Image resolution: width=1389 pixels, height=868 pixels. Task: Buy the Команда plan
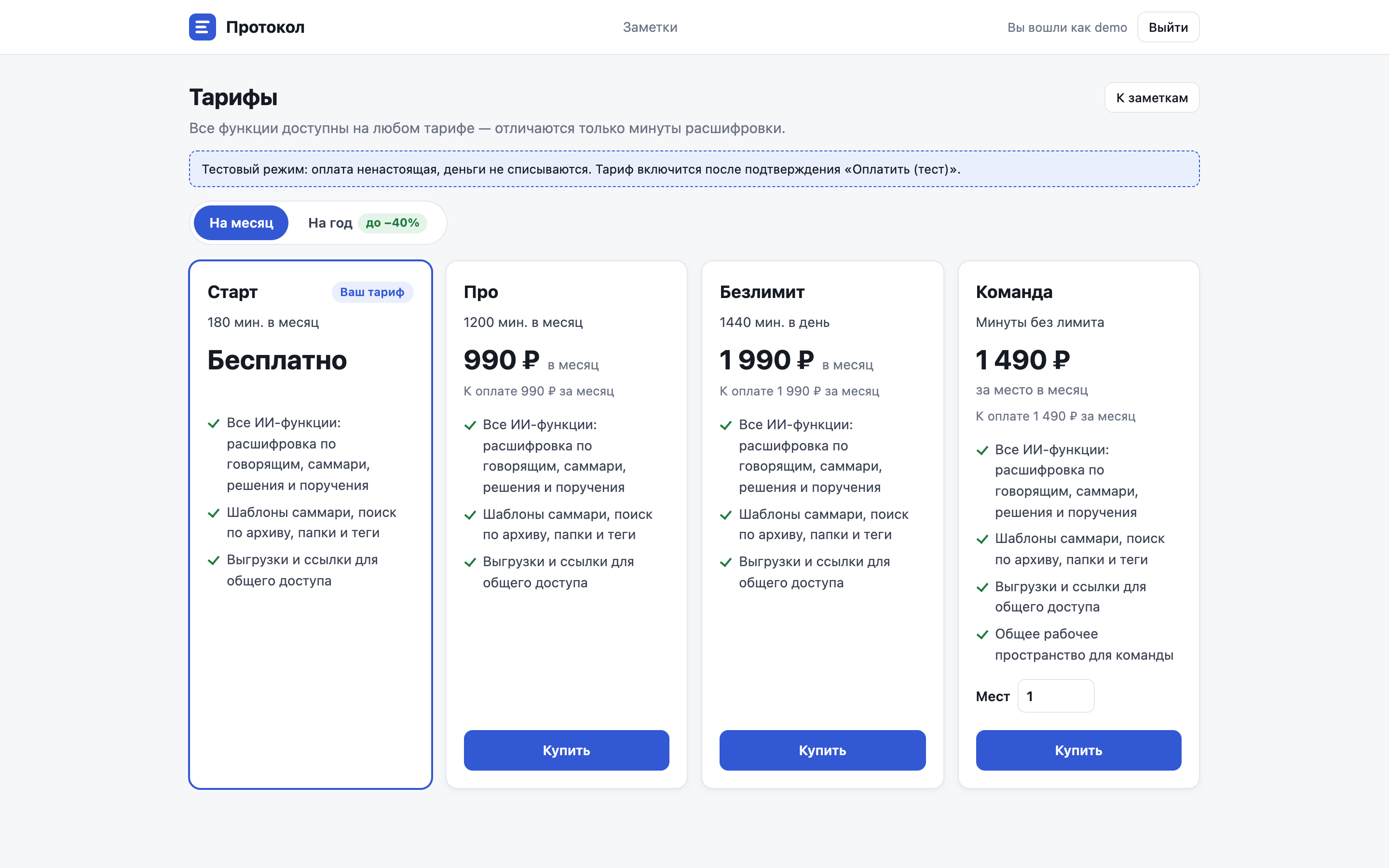point(1078,750)
